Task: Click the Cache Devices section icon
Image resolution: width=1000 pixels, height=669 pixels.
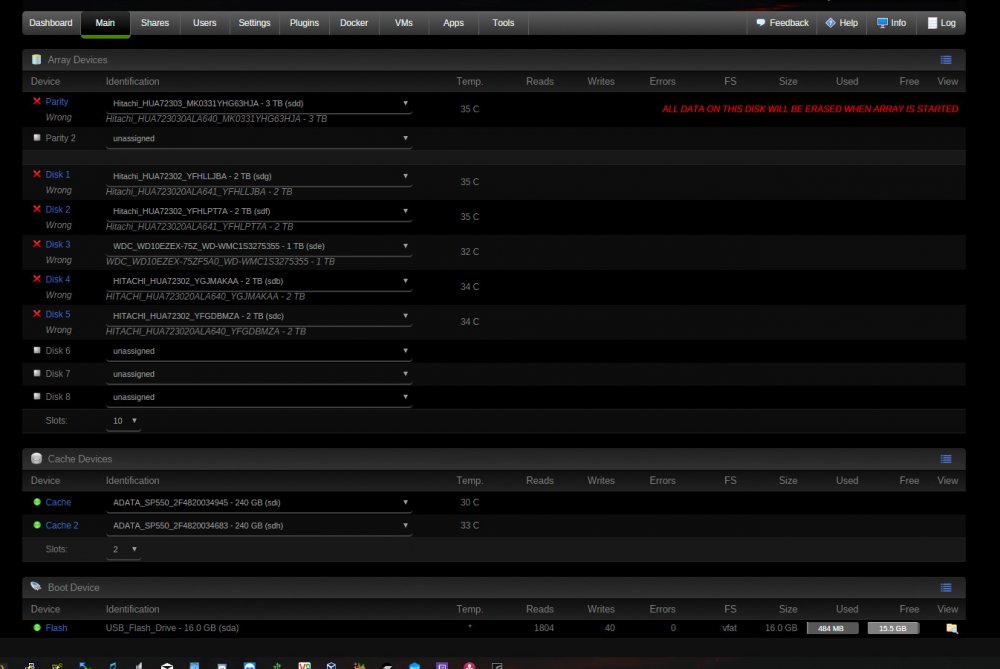Action: (36, 459)
